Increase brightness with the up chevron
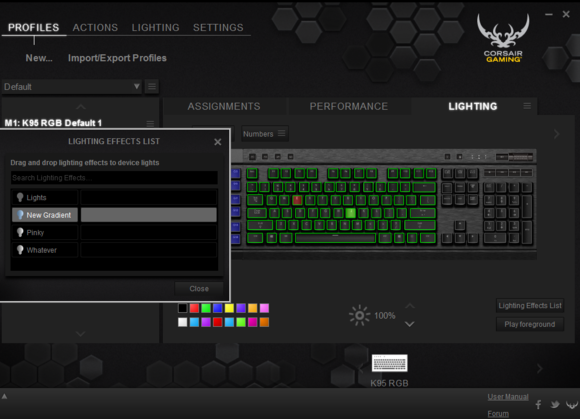The image size is (580, 419). pyautogui.click(x=410, y=306)
